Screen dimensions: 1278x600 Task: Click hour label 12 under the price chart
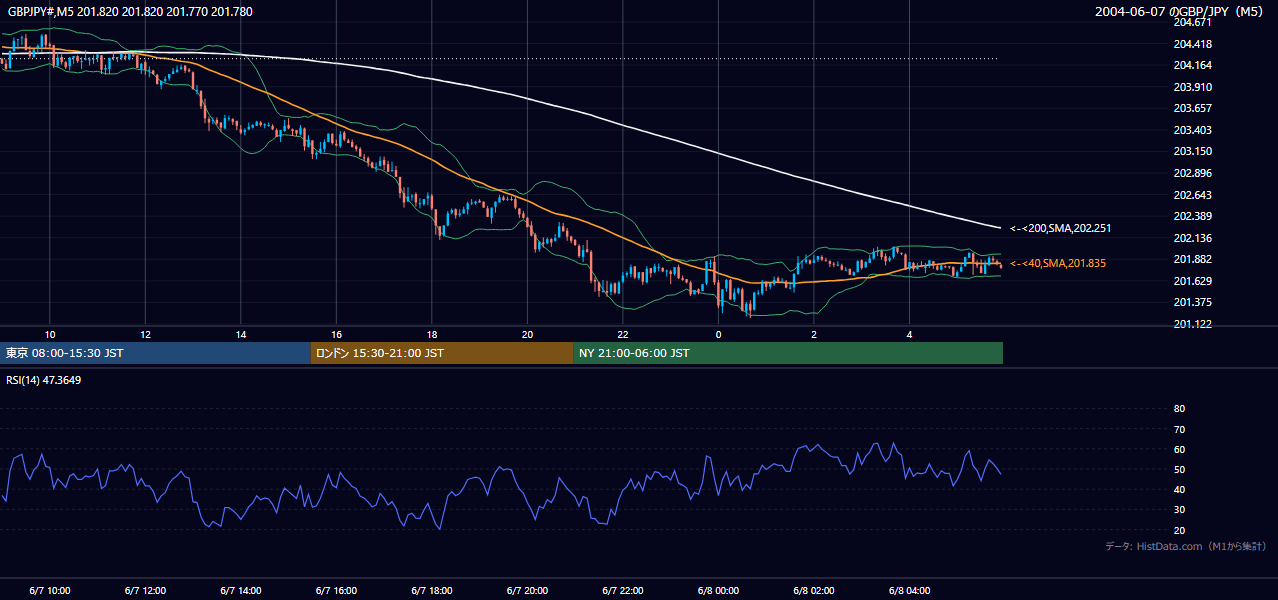145,334
